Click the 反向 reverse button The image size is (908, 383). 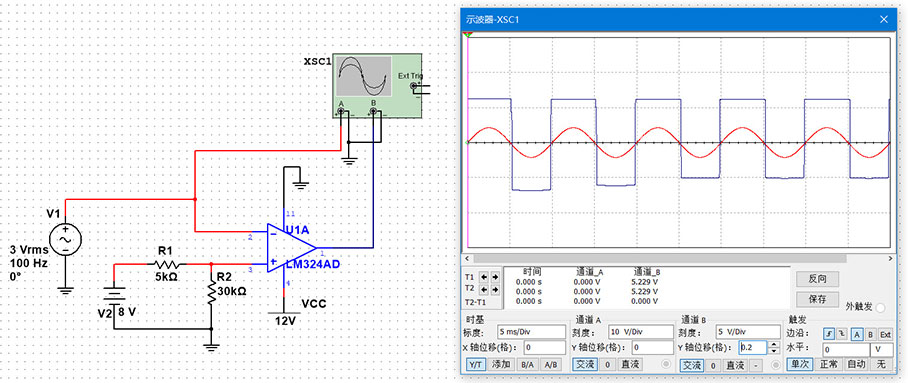pos(818,279)
